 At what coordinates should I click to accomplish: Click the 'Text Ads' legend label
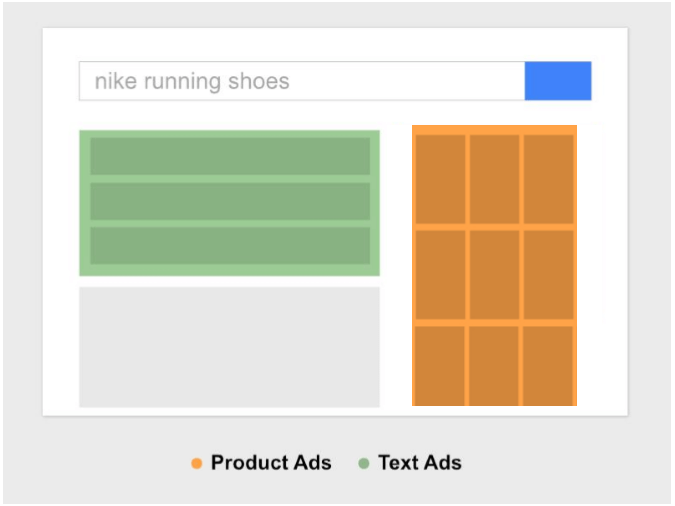(x=420, y=463)
